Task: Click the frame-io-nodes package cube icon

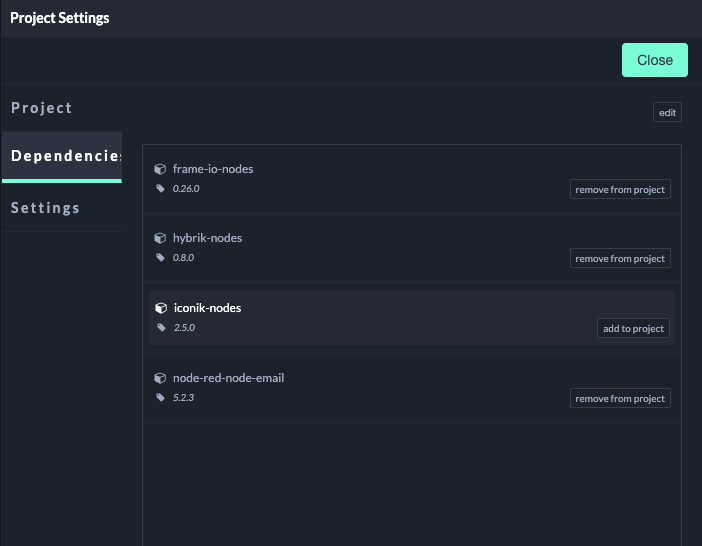Action: click(160, 169)
